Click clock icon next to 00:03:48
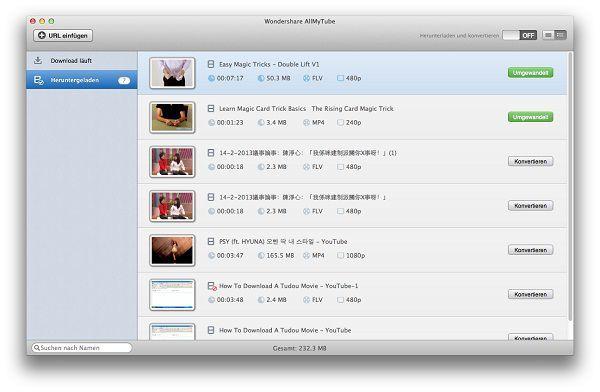 click(x=211, y=300)
